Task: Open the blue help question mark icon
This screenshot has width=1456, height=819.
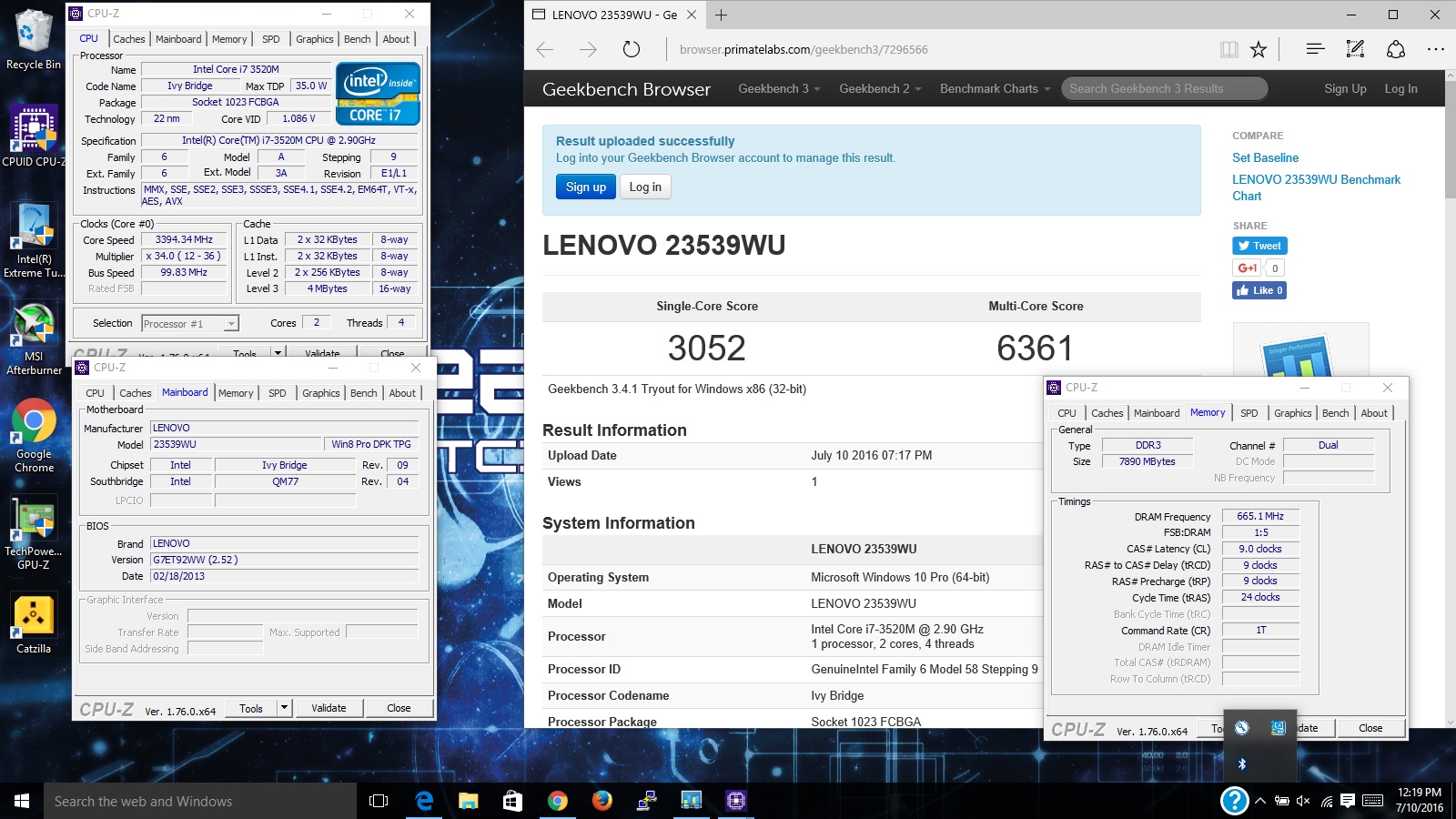Action: click(x=1234, y=801)
